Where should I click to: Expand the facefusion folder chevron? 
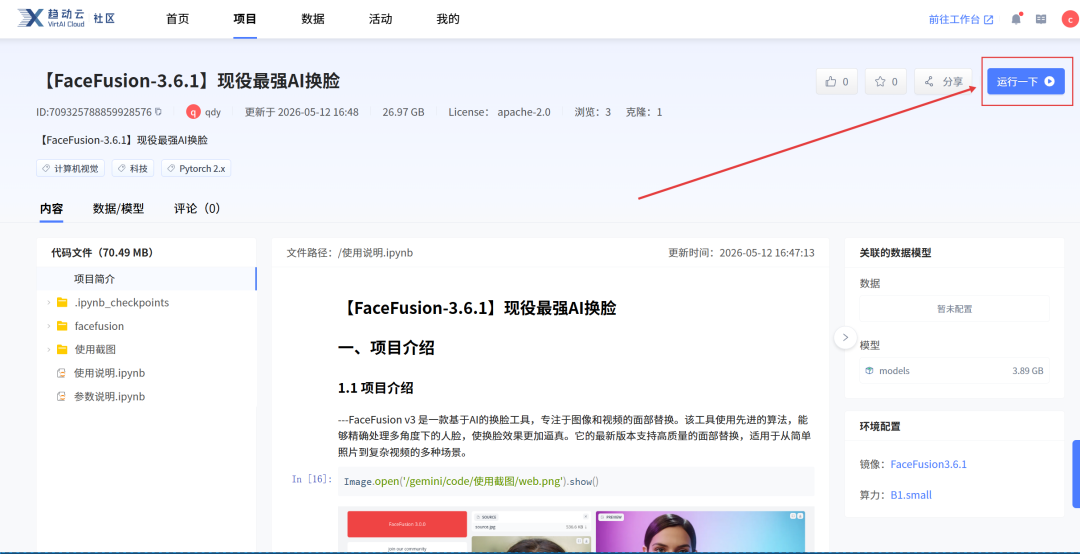point(48,326)
